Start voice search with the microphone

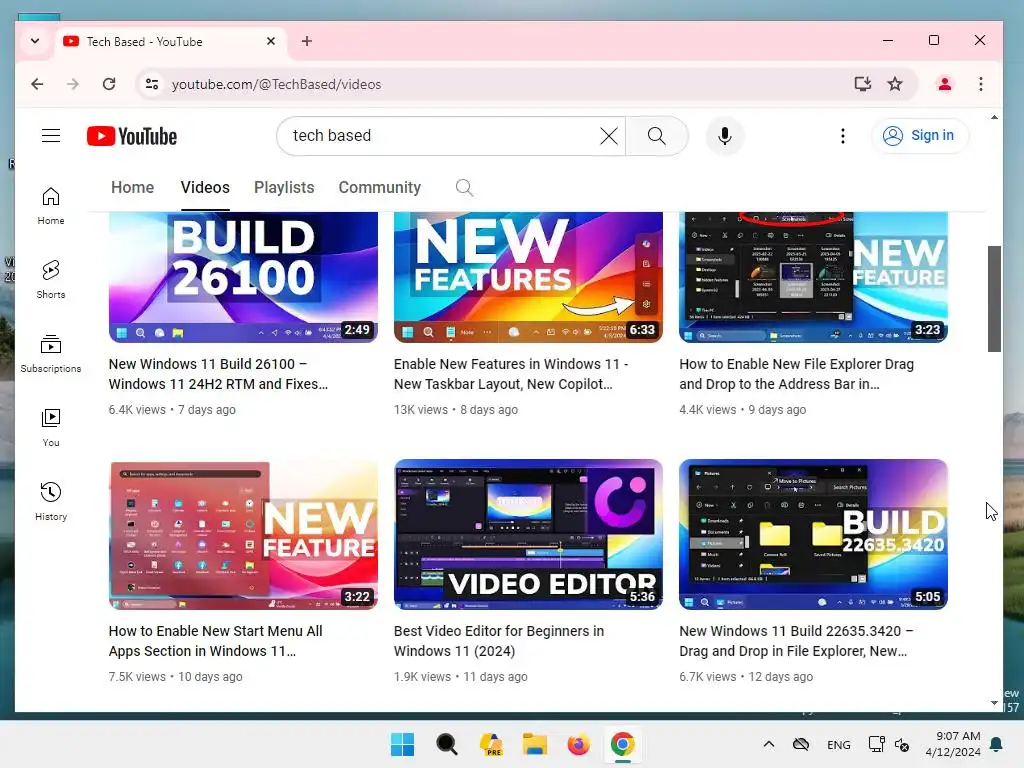point(724,136)
